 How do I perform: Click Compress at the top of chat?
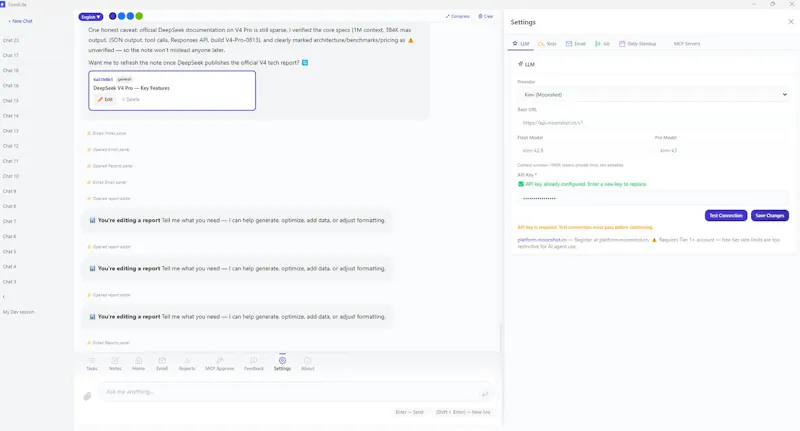click(x=457, y=16)
